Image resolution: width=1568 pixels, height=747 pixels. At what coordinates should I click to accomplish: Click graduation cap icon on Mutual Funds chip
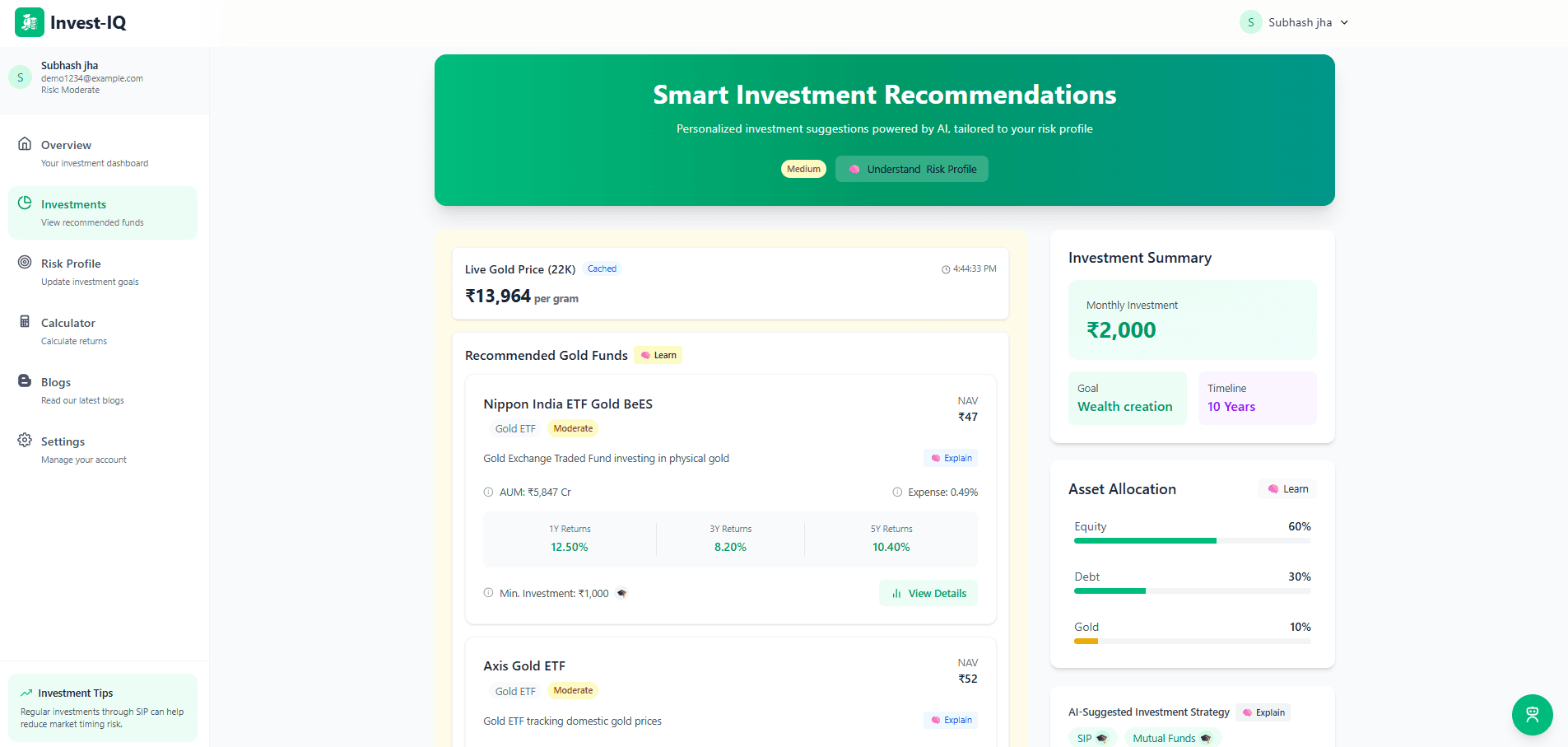pyautogui.click(x=1206, y=738)
